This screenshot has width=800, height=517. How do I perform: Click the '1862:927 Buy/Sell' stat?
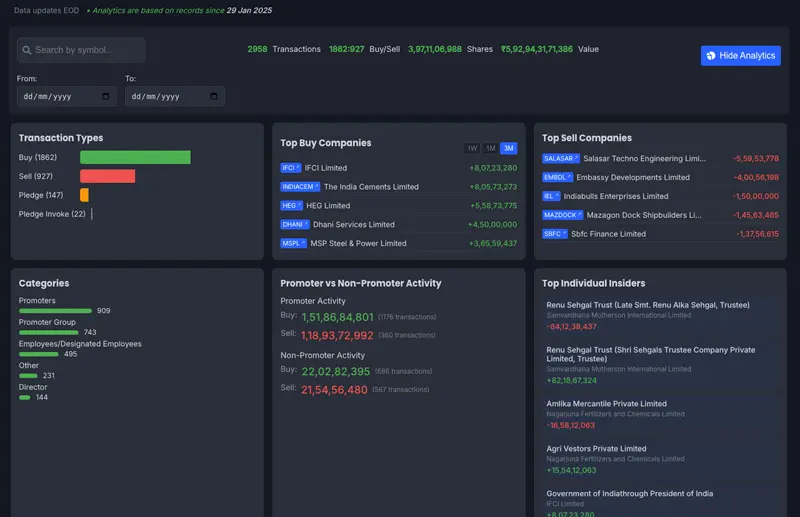(364, 49)
